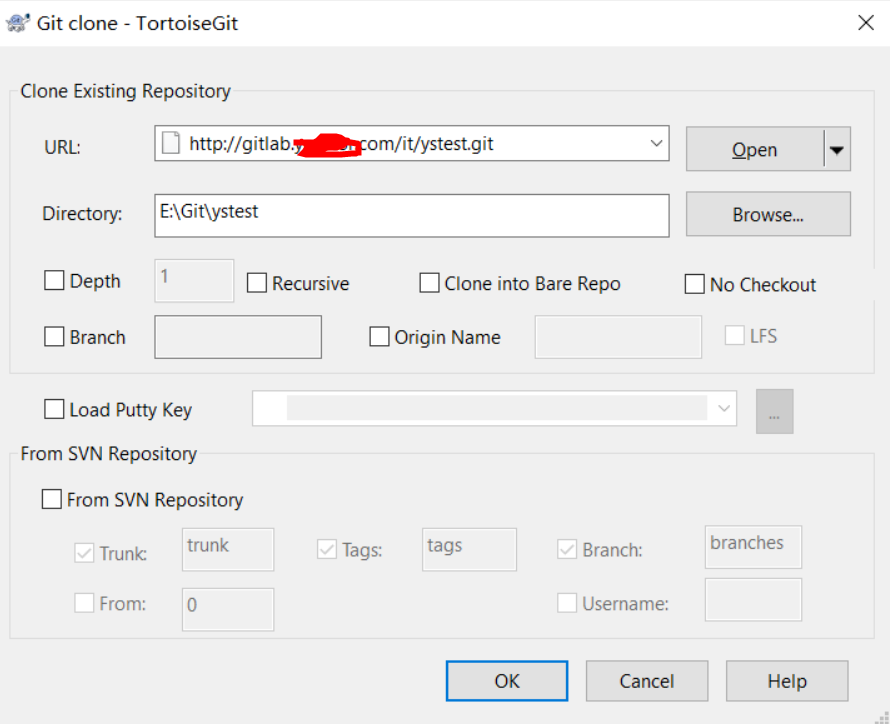Click Cancel to abort the clone
This screenshot has height=724, width=890.
(x=646, y=681)
